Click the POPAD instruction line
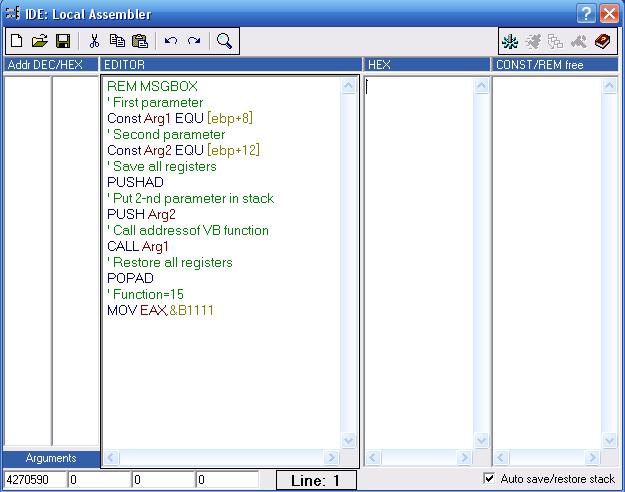Viewport: 625px width, 492px height. coord(130,278)
